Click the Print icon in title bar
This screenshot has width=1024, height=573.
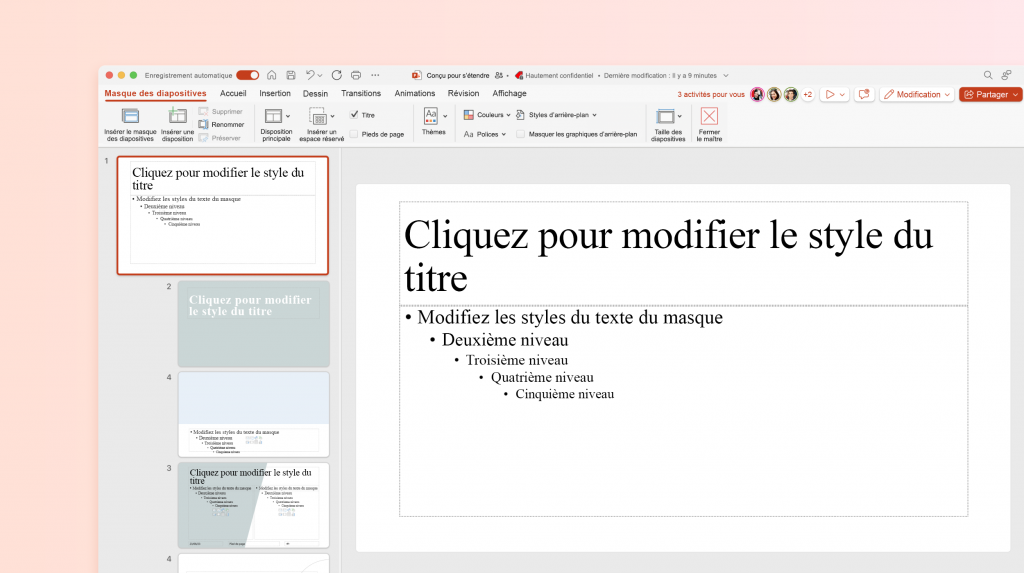(x=356, y=75)
